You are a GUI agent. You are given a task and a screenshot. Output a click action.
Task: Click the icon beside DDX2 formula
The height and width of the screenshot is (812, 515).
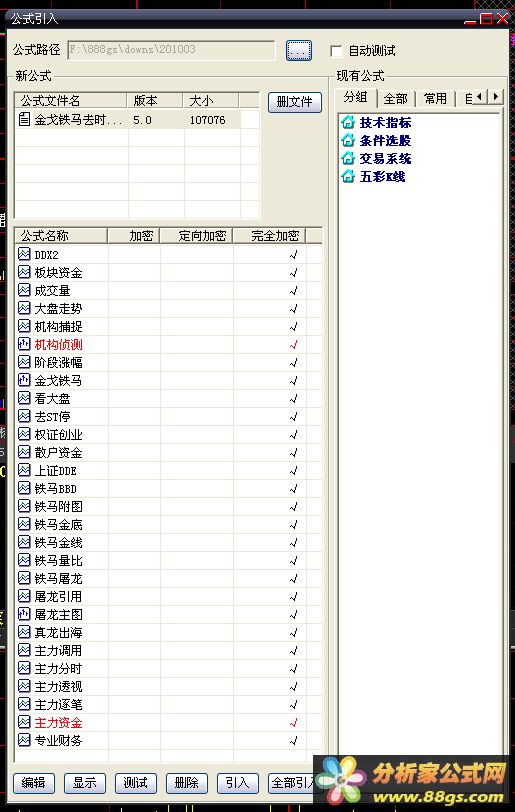pyautogui.click(x=24, y=254)
